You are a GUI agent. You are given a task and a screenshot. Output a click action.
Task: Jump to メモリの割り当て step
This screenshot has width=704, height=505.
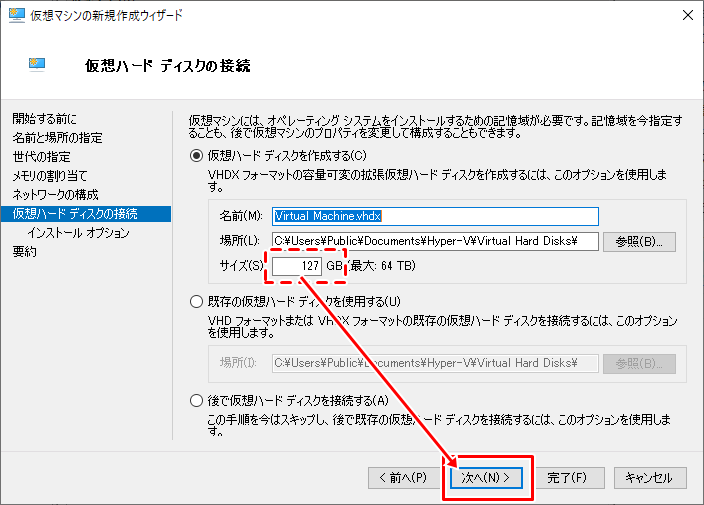(x=57, y=176)
